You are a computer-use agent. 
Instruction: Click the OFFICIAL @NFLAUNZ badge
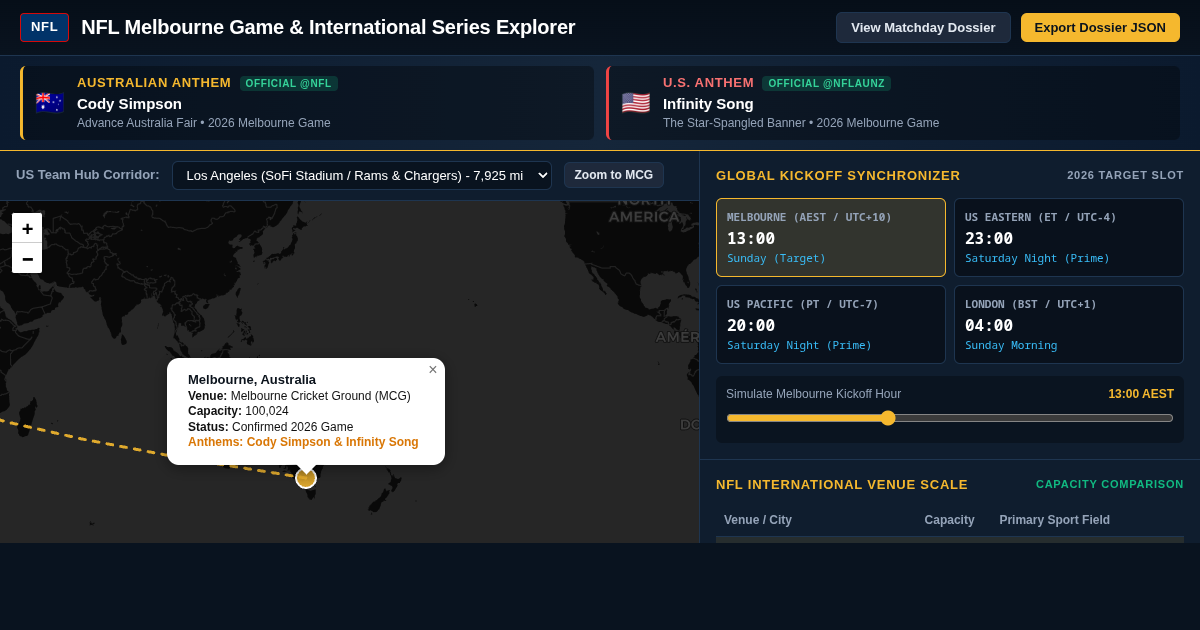coord(826,83)
